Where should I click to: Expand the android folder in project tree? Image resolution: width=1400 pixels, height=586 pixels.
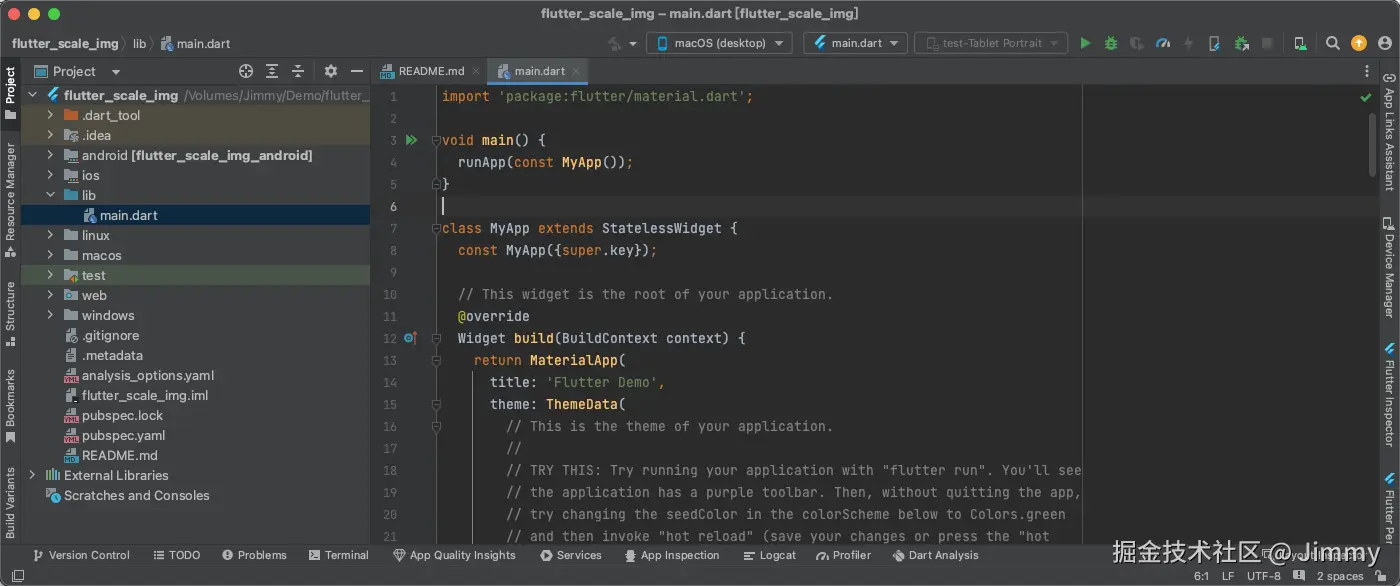50,155
